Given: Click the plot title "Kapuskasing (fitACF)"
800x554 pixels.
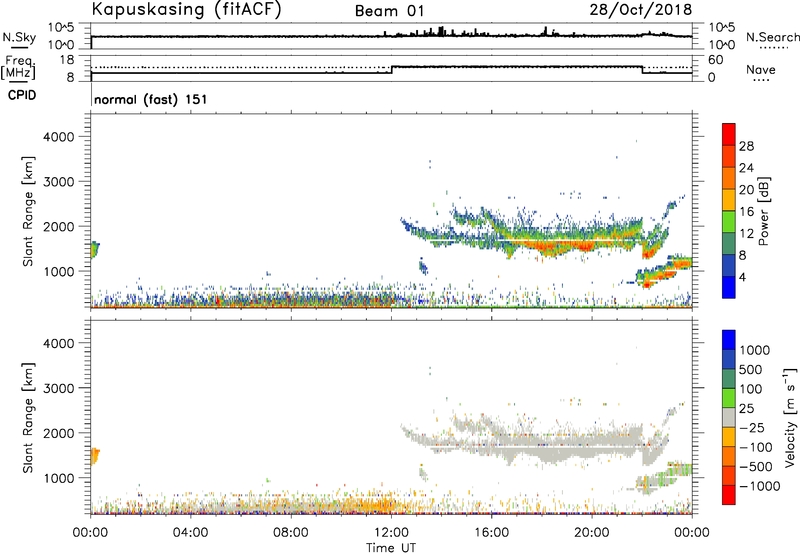Looking at the screenshot, I should [186, 10].
